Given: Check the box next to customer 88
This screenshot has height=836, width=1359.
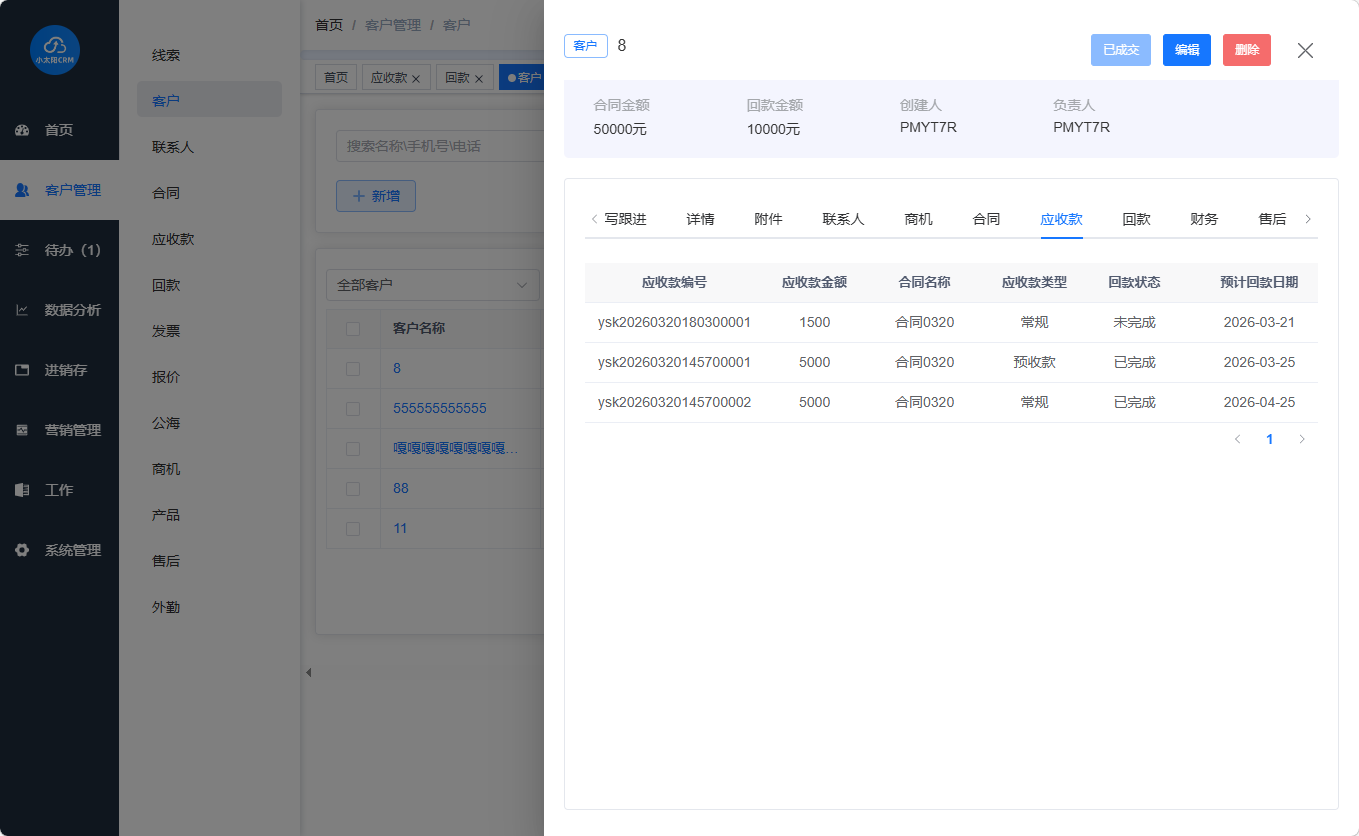Looking at the screenshot, I should coord(352,488).
